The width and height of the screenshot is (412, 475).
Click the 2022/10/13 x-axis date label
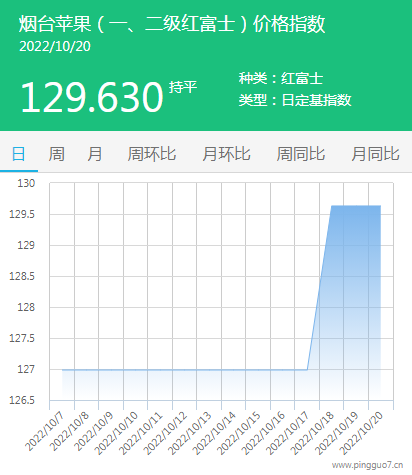pyautogui.click(x=190, y=433)
